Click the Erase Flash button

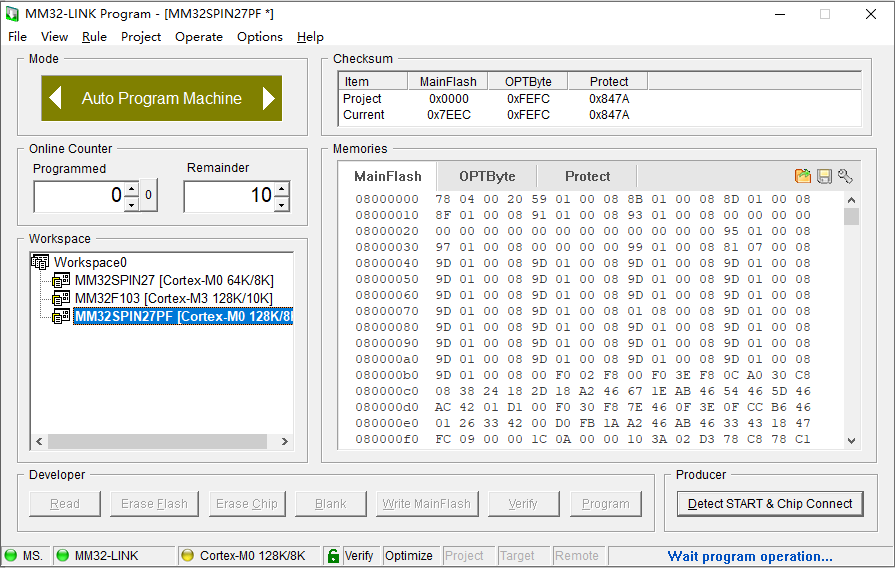point(154,503)
